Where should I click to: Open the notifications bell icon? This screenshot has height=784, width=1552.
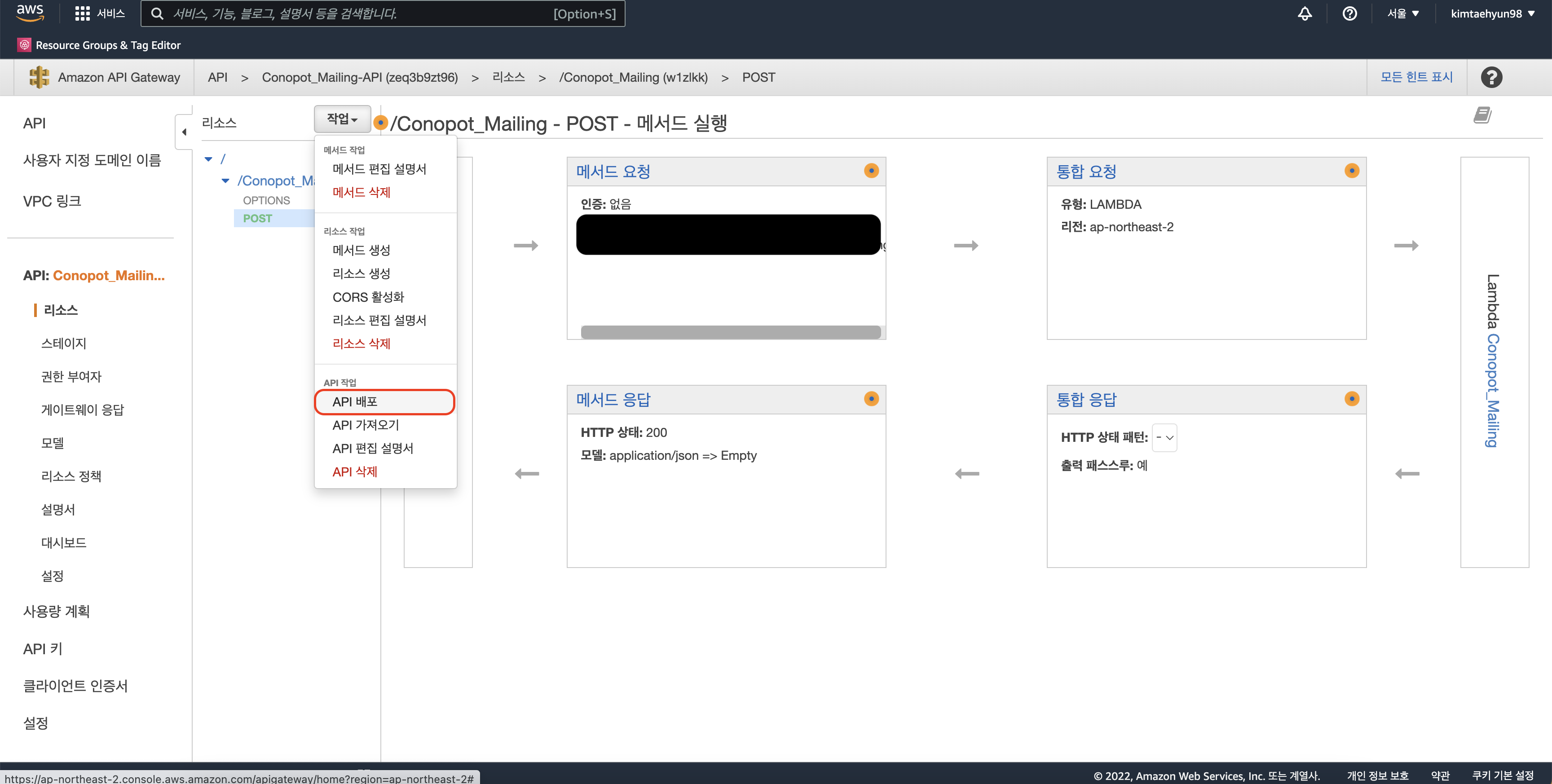tap(1305, 13)
